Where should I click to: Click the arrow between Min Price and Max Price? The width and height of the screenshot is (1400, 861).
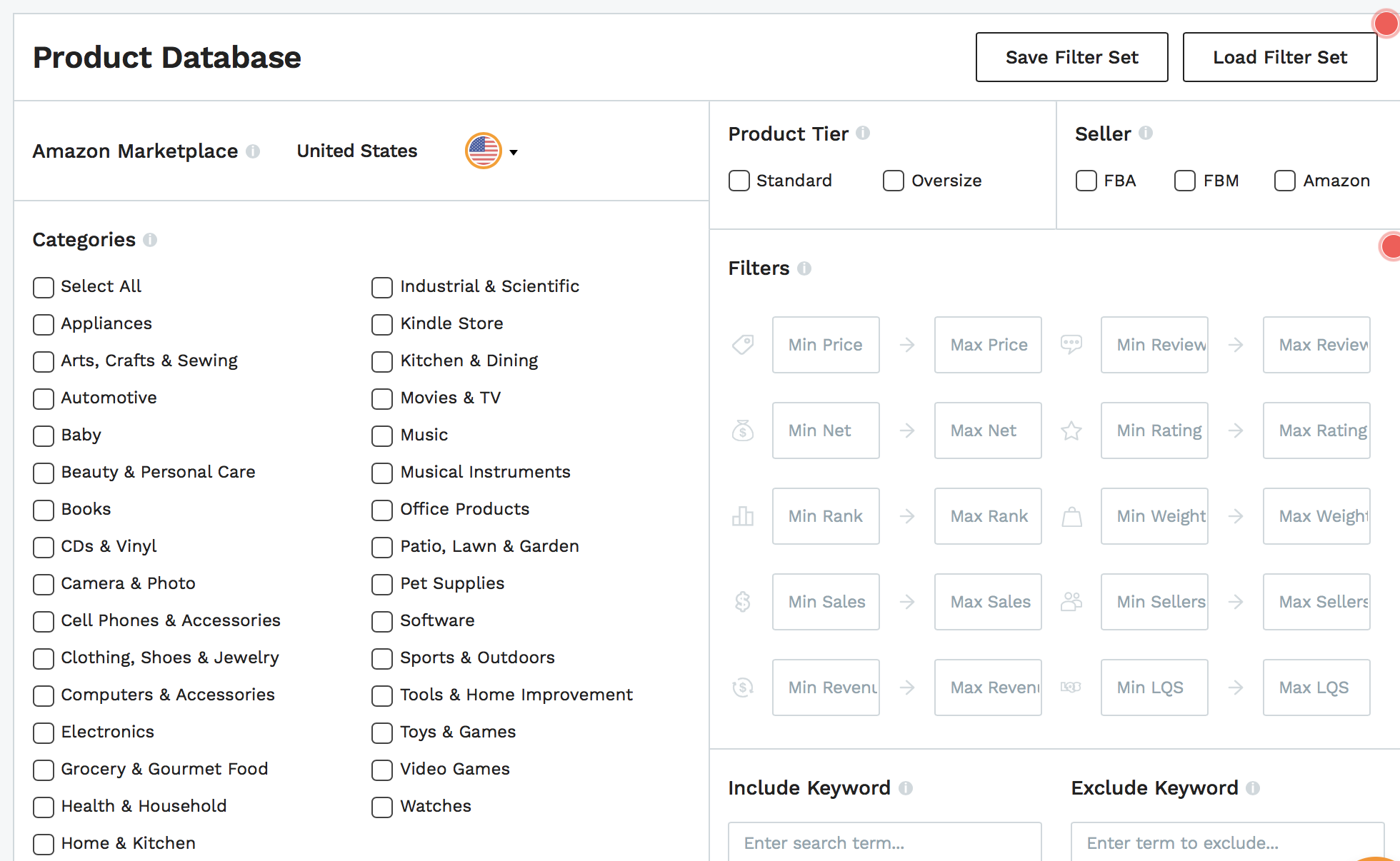pyautogui.click(x=907, y=345)
